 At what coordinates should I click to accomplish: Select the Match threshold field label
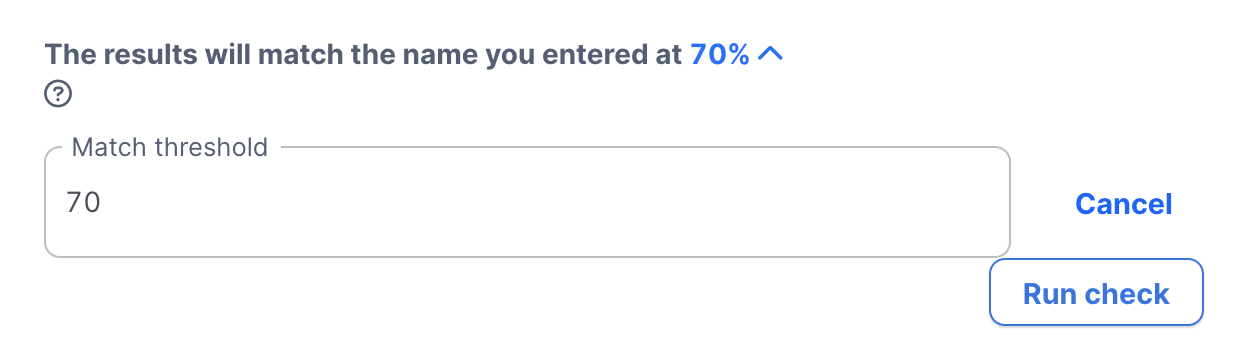(171, 148)
